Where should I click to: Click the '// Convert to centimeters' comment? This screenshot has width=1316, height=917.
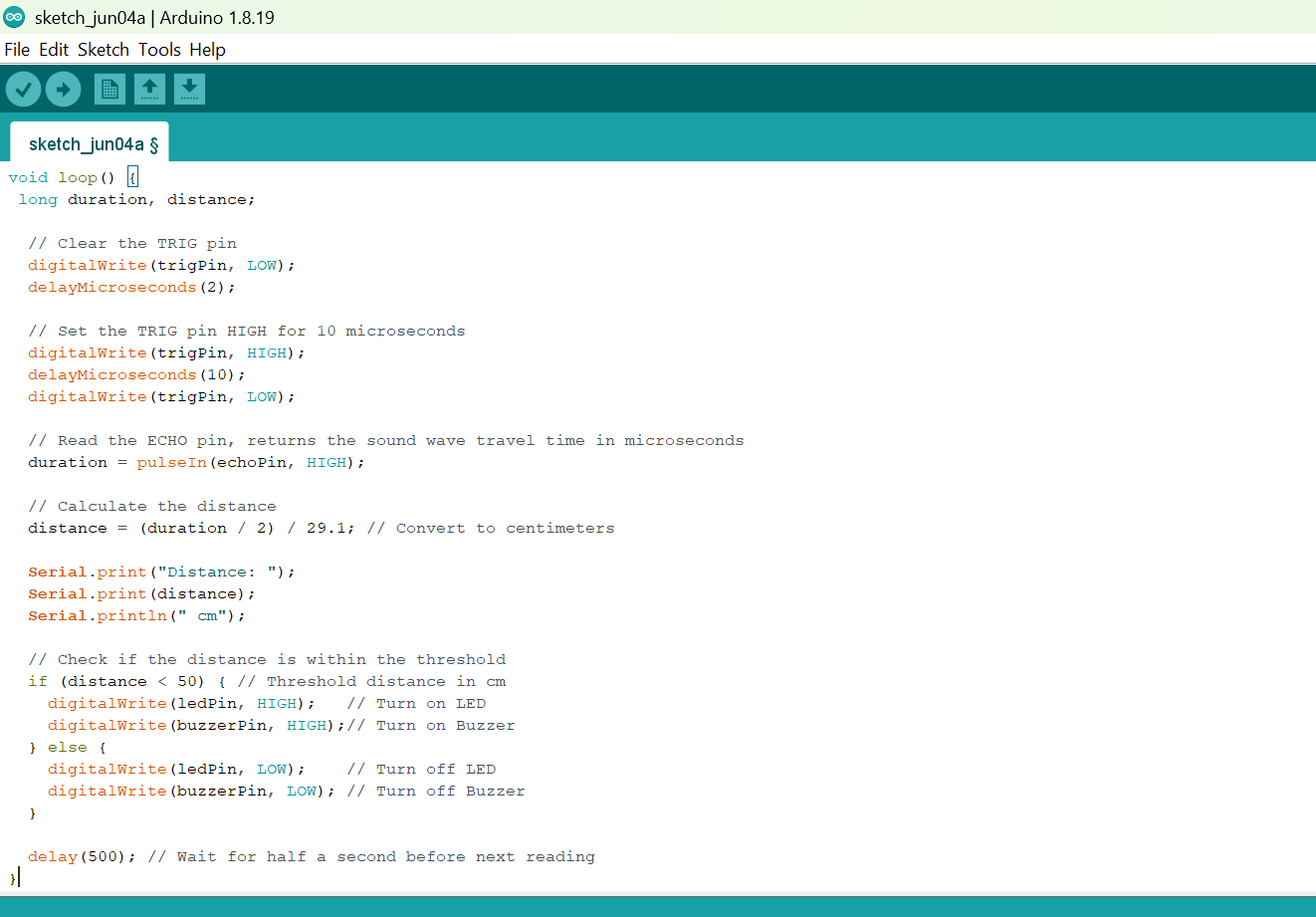[491, 529]
